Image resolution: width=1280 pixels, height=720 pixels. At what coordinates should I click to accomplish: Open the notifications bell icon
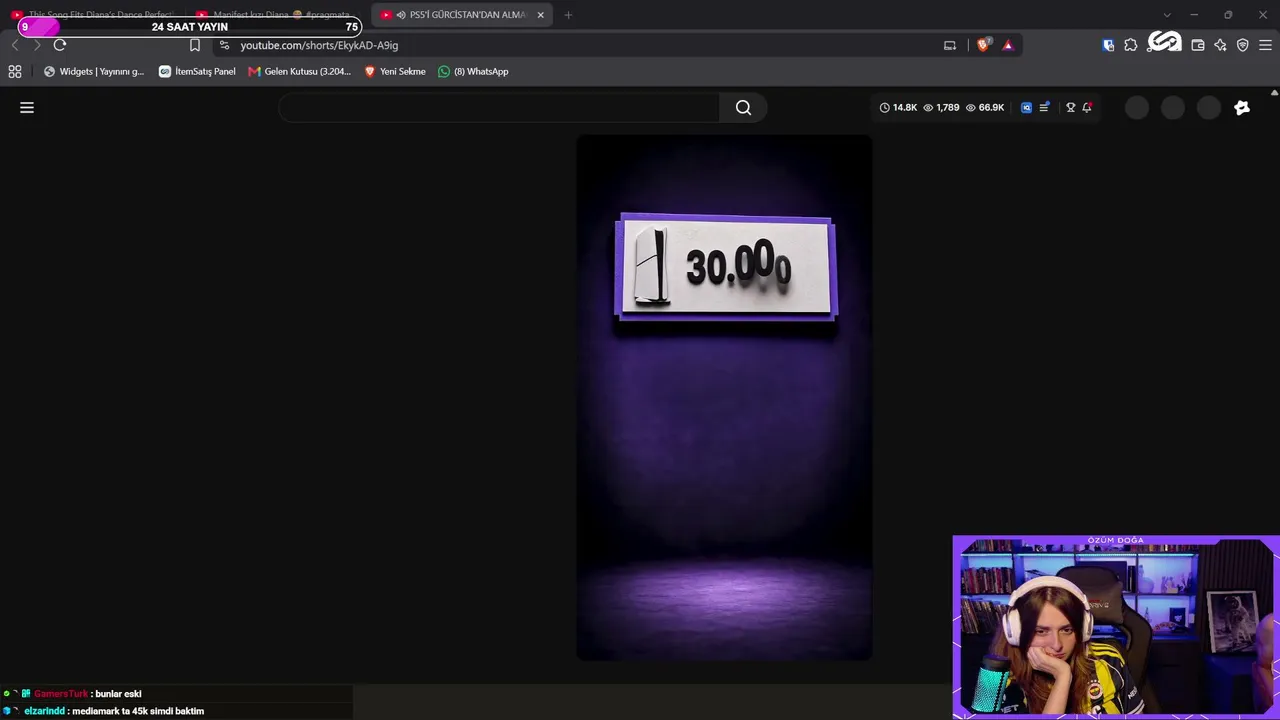[x=1087, y=108]
